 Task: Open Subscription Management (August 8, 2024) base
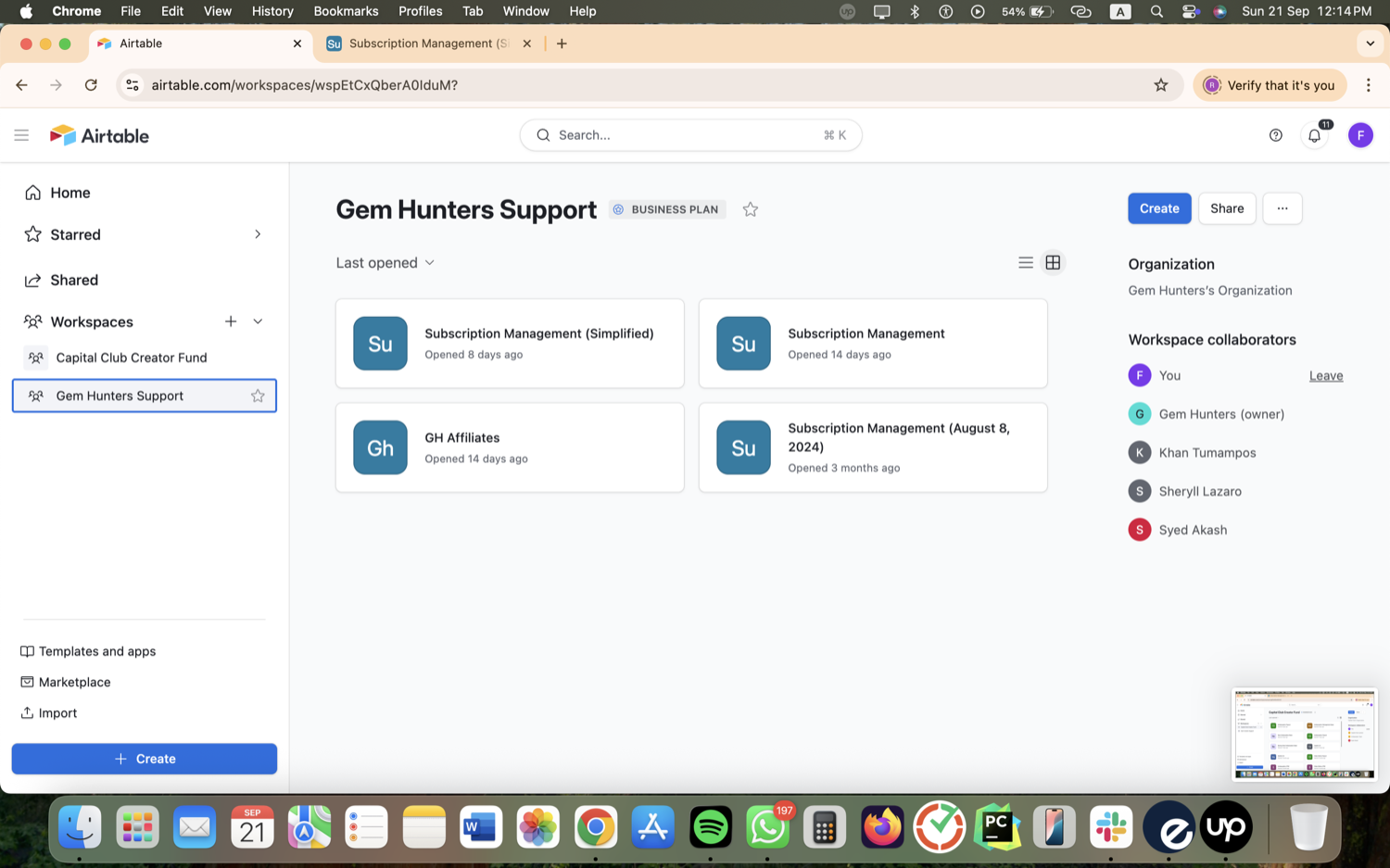tap(873, 447)
